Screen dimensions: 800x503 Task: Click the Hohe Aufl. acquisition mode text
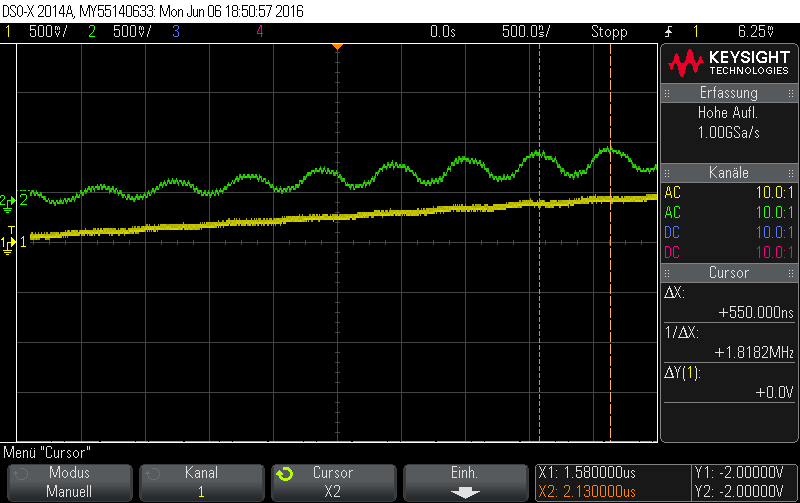pyautogui.click(x=728, y=112)
